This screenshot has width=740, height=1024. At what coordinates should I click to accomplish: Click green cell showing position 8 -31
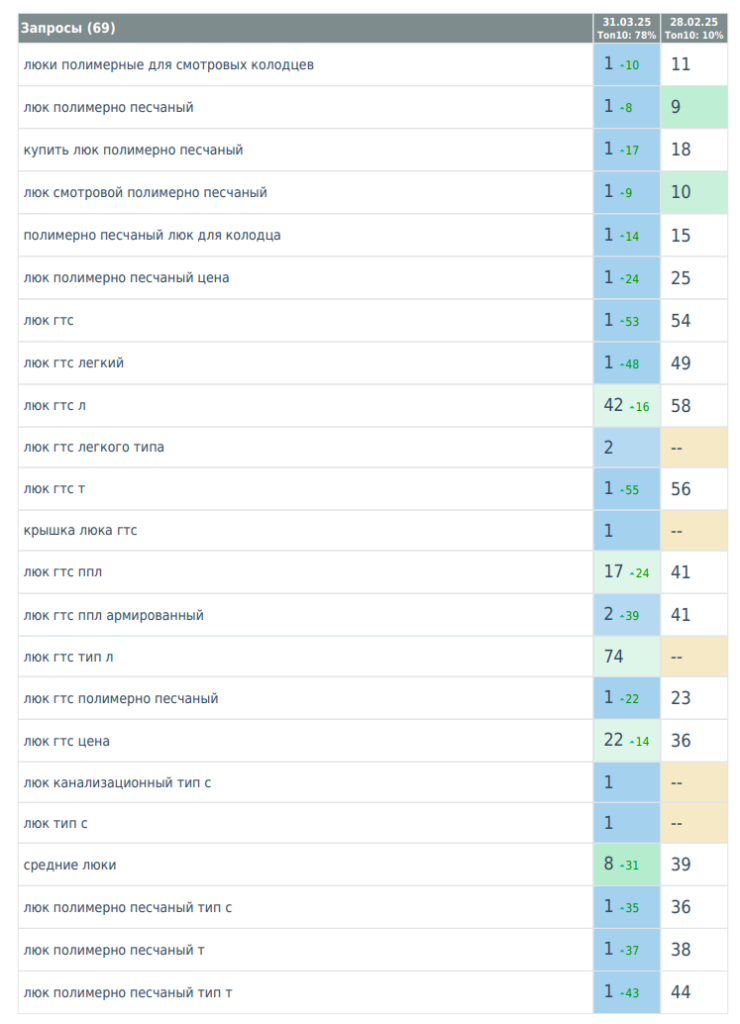626,865
